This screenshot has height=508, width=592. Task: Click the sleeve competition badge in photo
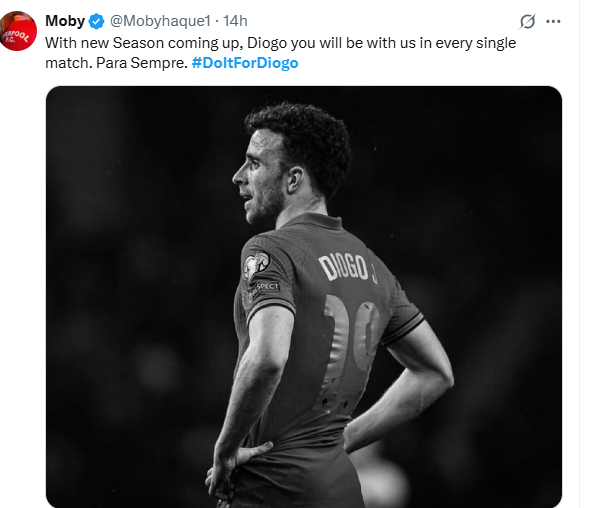(256, 265)
